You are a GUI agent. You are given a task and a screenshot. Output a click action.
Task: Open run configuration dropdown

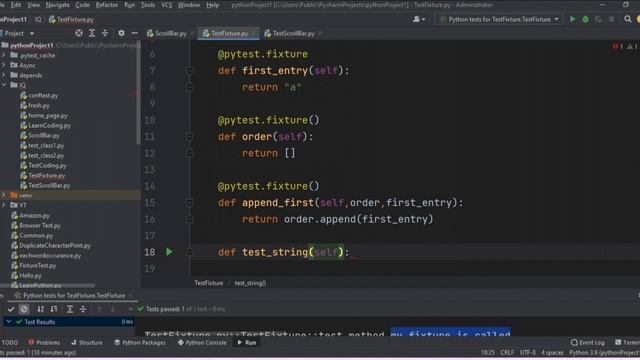[499, 19]
